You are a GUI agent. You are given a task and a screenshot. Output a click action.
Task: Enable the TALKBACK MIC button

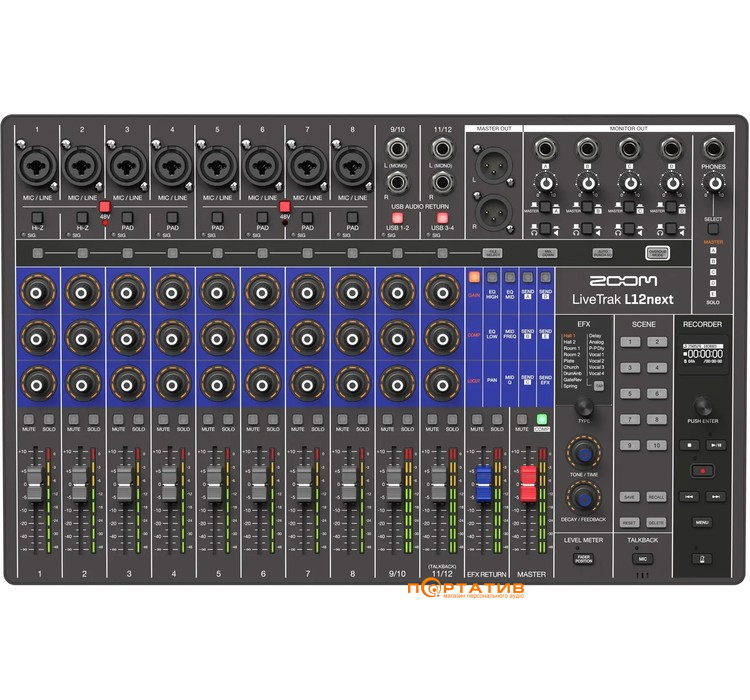tap(643, 559)
